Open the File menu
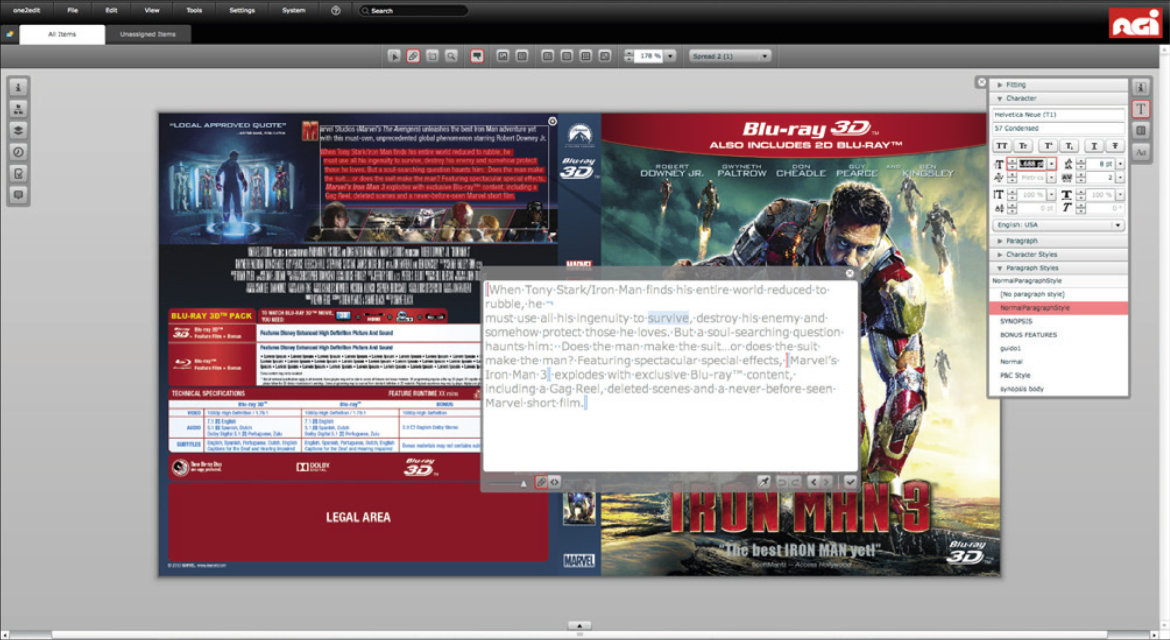 (72, 10)
